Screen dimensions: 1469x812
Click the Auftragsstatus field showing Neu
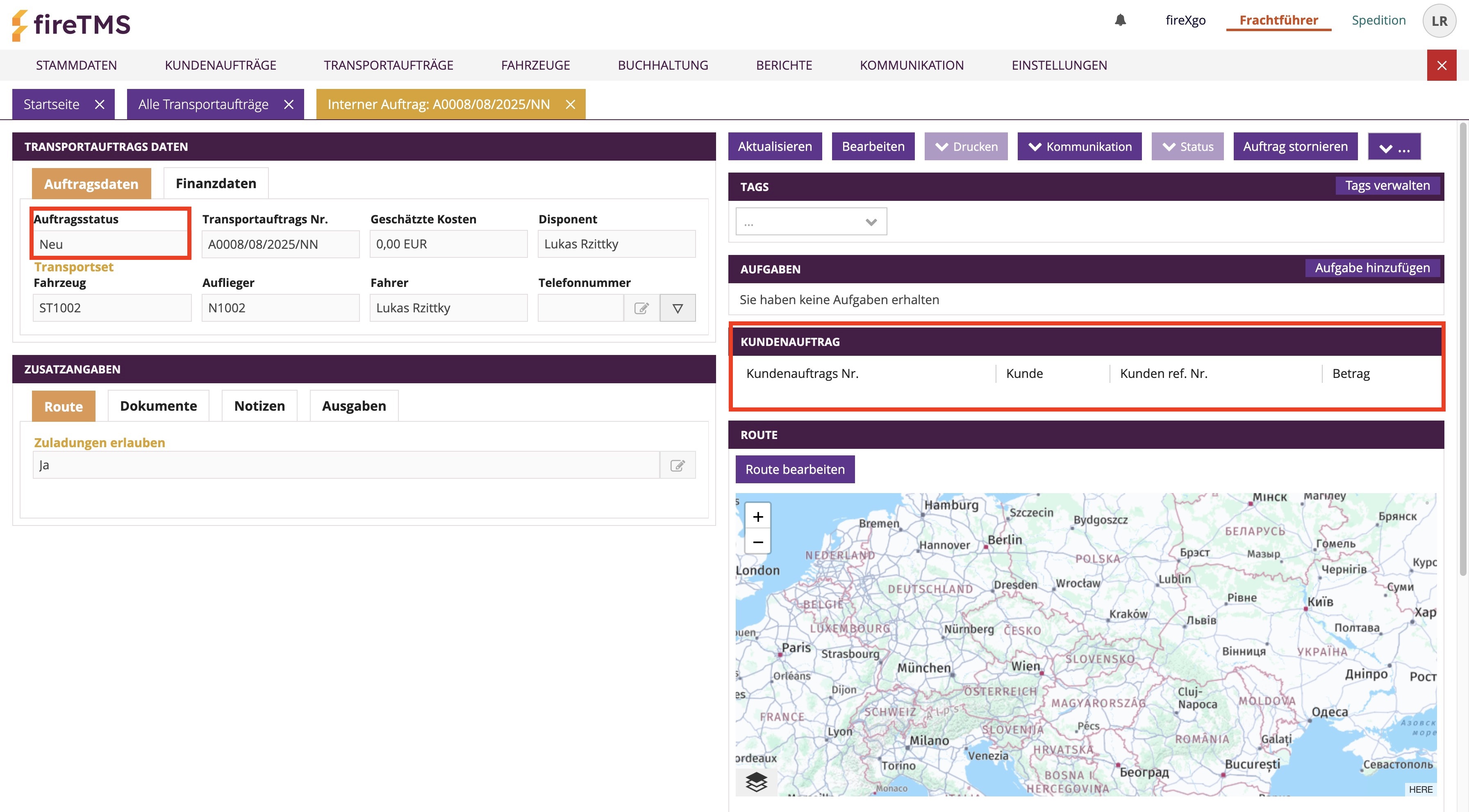tap(111, 245)
